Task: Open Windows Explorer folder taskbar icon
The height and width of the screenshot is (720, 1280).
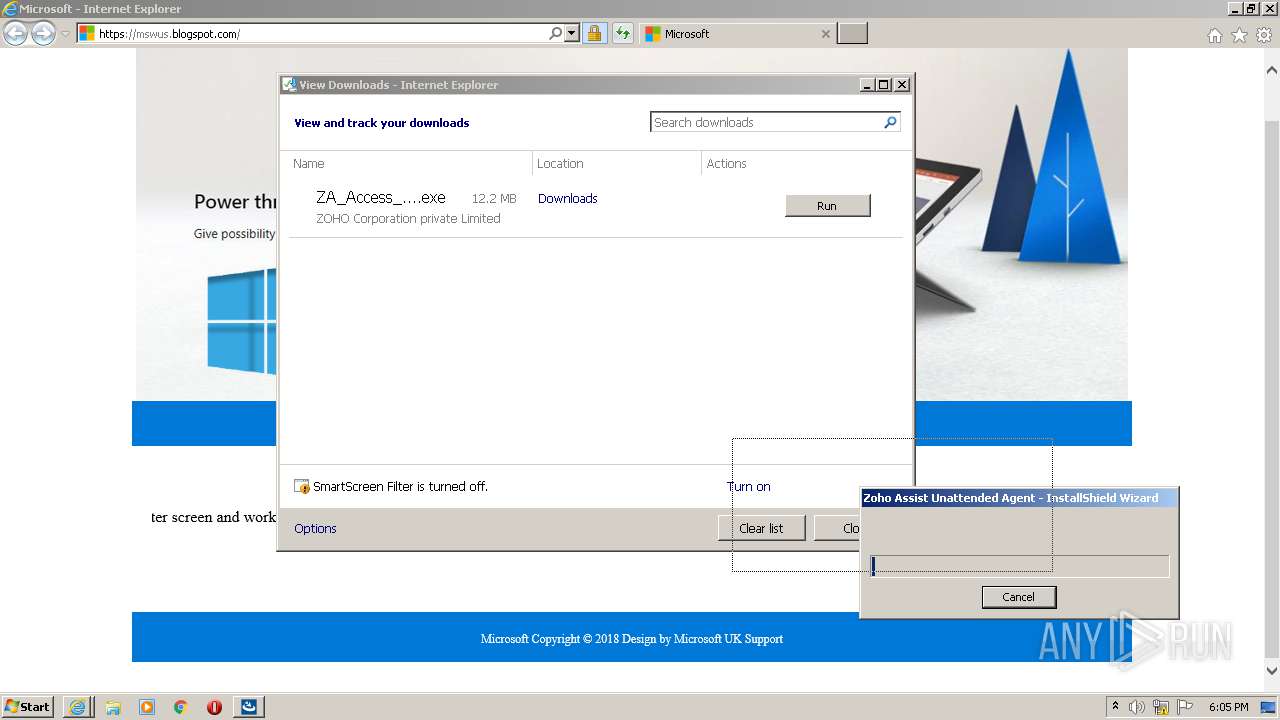Action: [x=113, y=706]
